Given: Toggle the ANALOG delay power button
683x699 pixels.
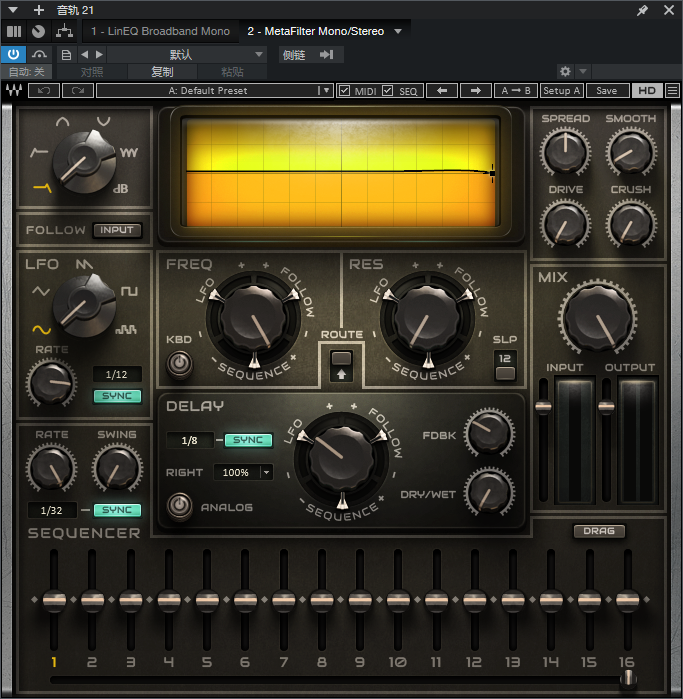Looking at the screenshot, I should [179, 506].
